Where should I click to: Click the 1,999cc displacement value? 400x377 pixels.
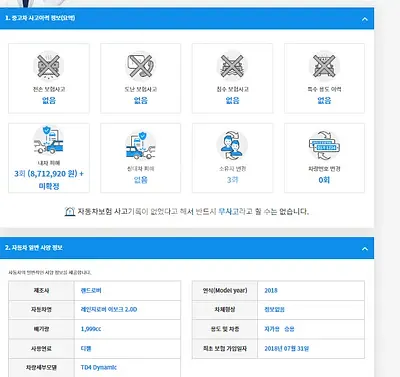[x=91, y=329]
